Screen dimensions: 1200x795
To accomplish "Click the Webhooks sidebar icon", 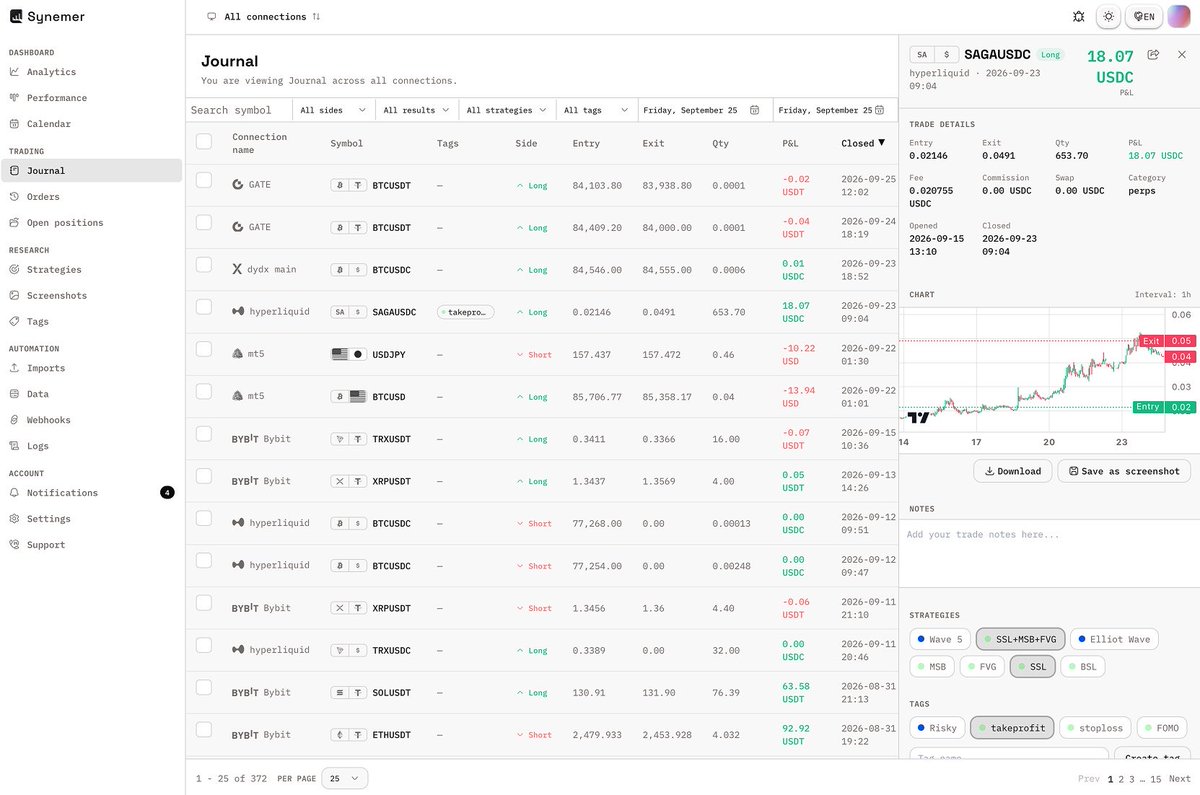I will coord(15,420).
